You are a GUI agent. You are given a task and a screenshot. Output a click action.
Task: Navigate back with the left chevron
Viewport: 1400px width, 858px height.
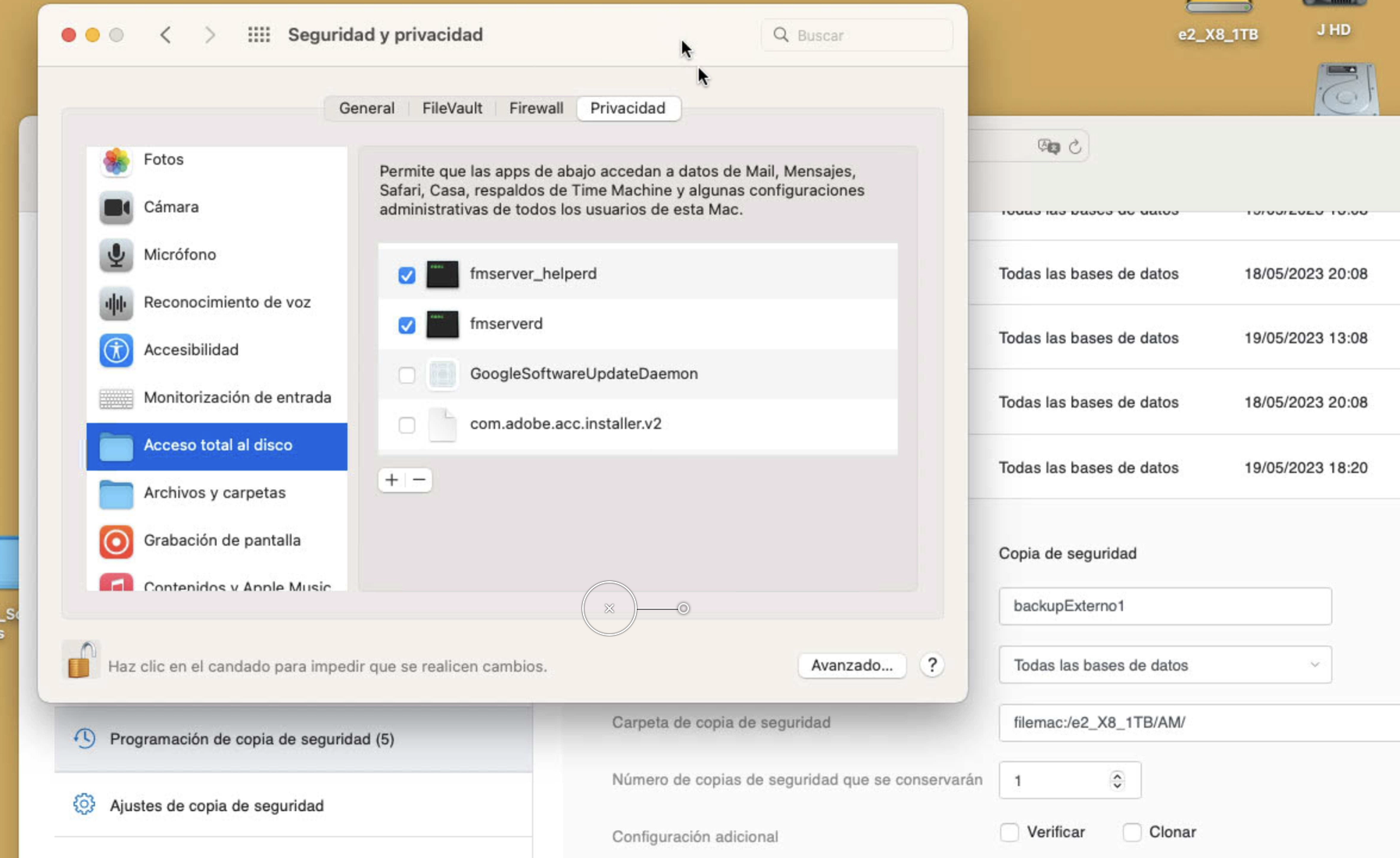coord(165,34)
